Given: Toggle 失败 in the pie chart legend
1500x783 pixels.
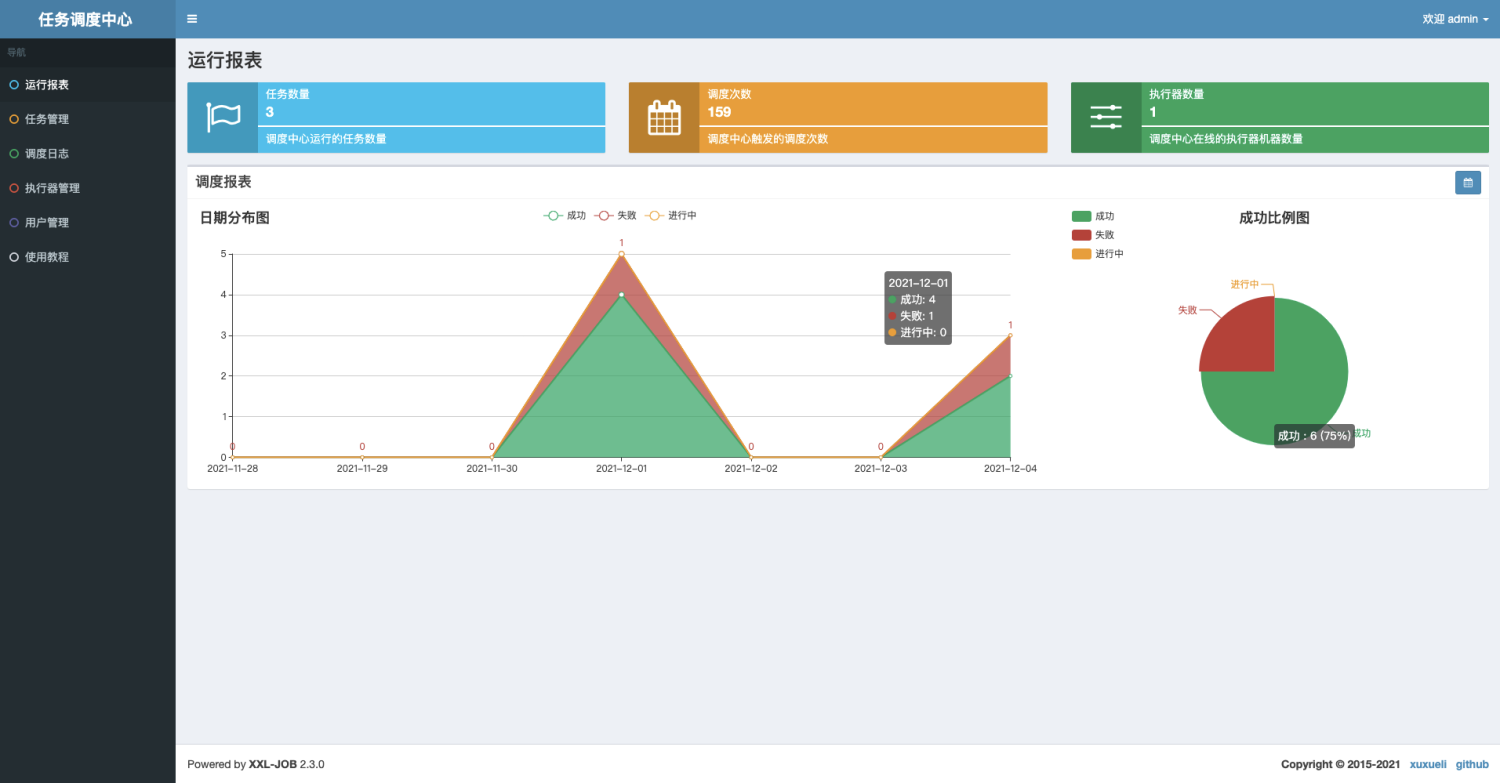Looking at the screenshot, I should tap(1093, 235).
